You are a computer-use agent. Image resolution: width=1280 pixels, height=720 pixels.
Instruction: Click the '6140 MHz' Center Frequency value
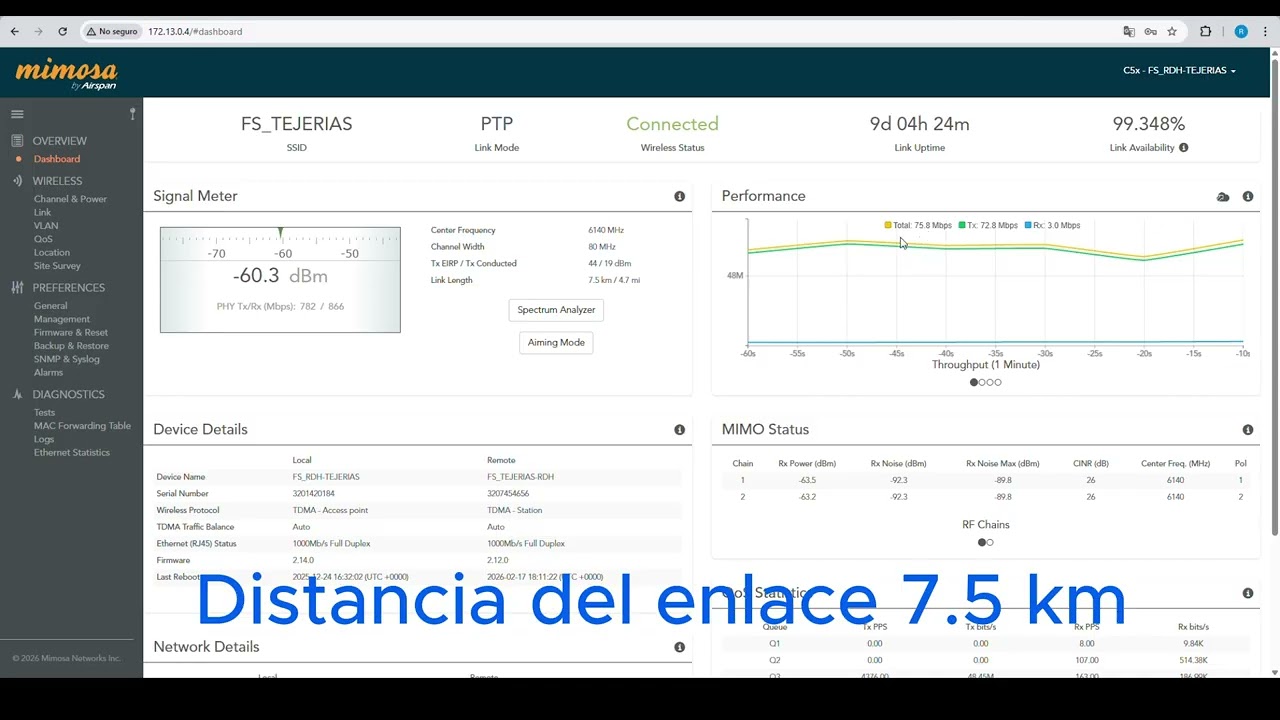[606, 230]
